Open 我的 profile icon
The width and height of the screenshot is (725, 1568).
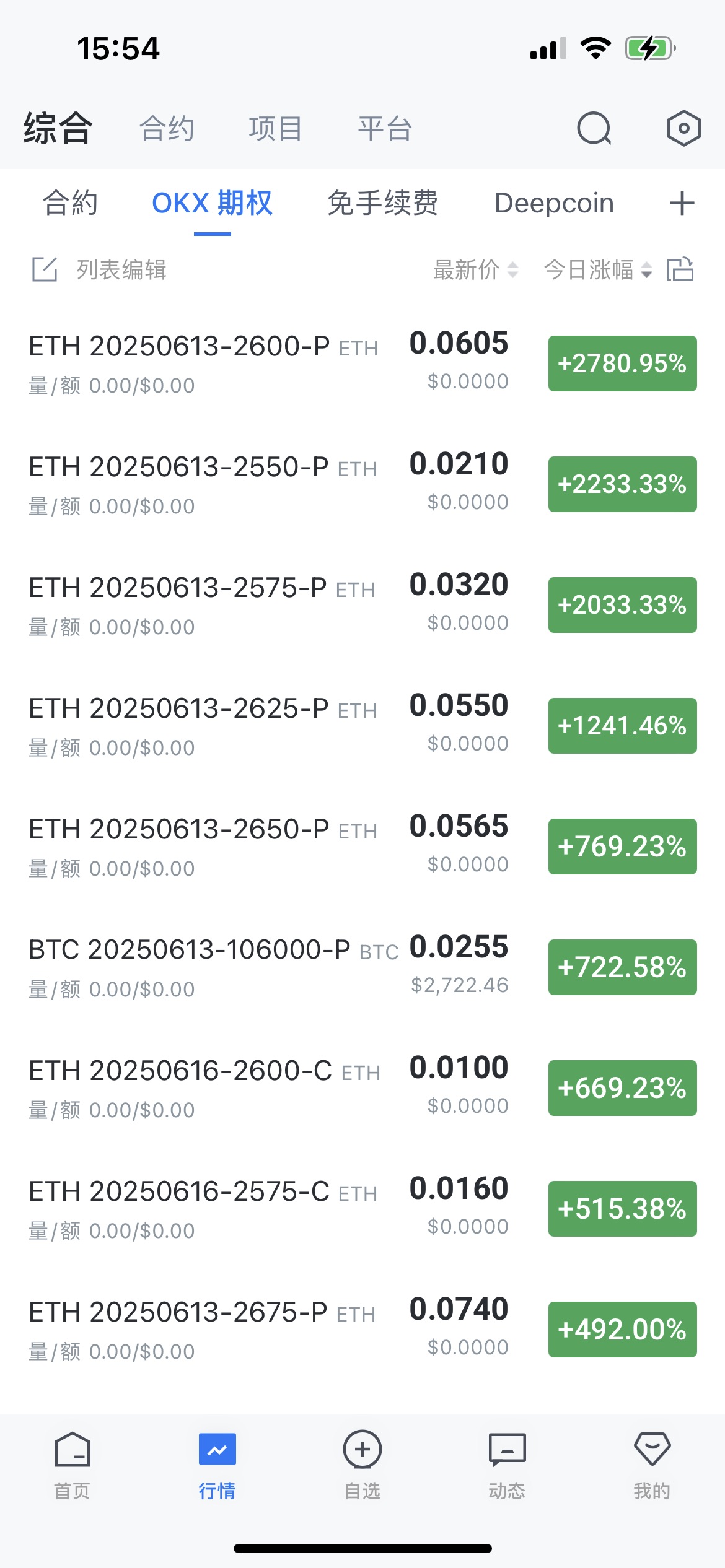[652, 1449]
